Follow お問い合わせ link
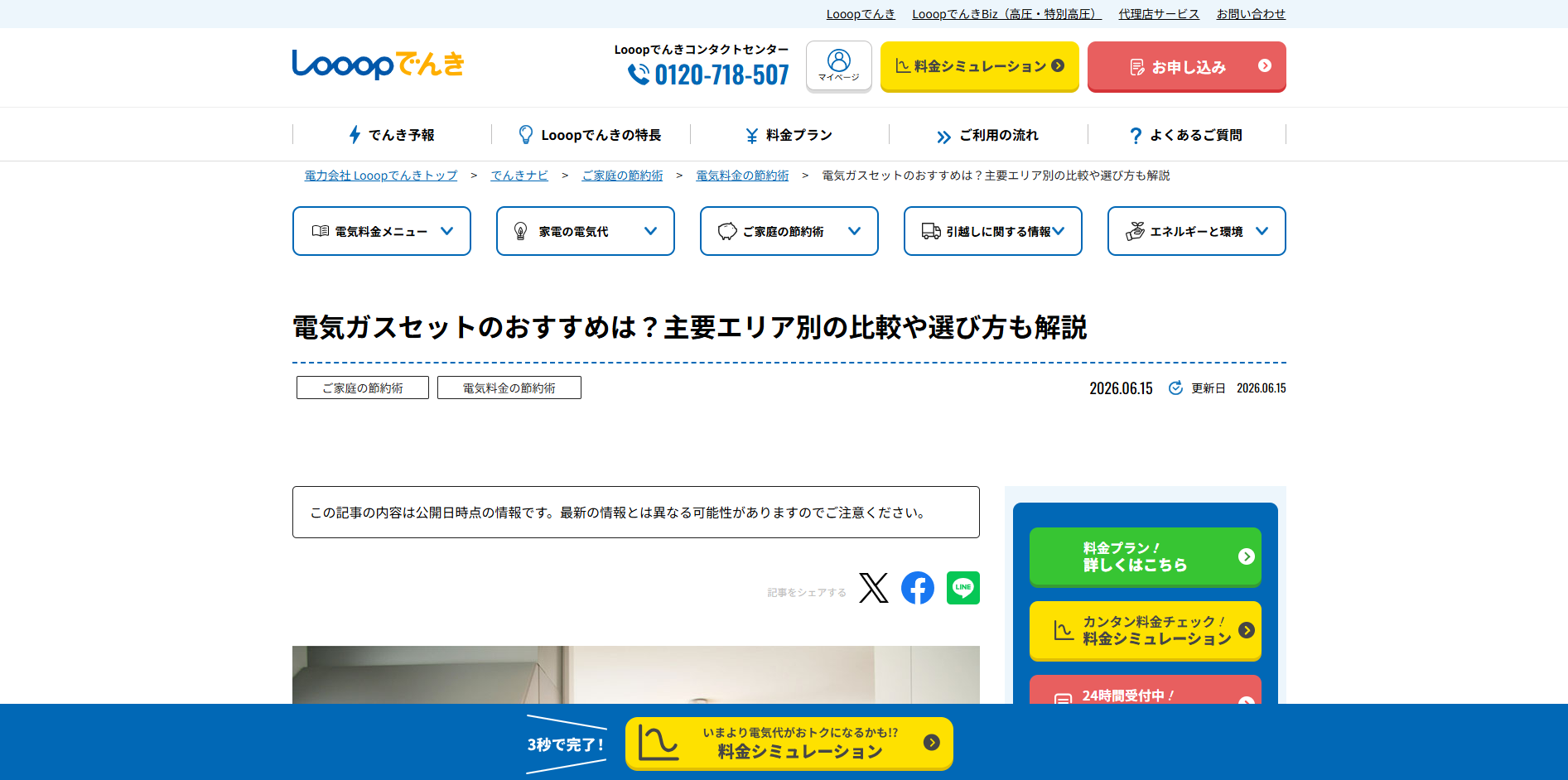 pyautogui.click(x=1251, y=14)
